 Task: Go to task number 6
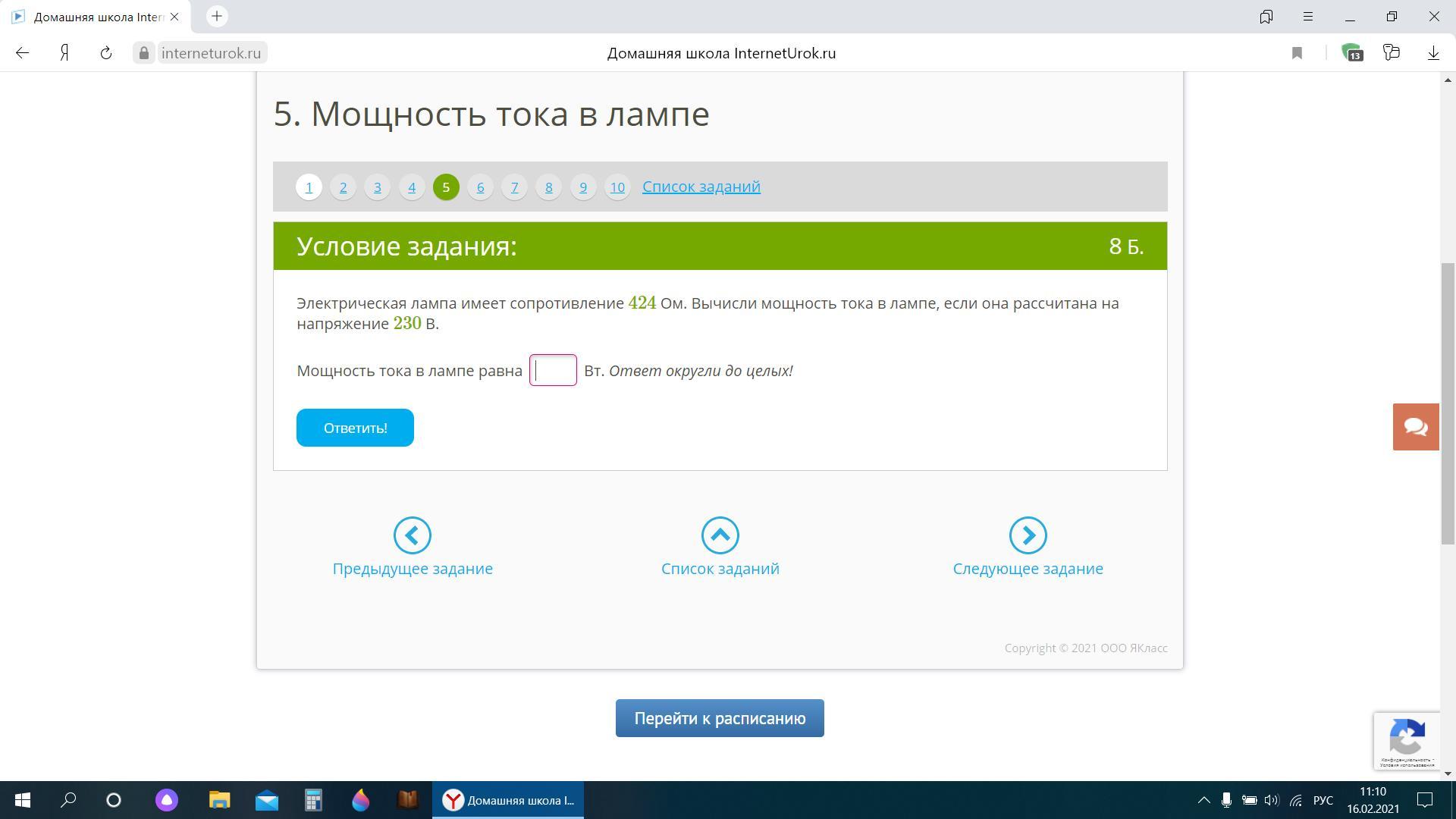click(480, 187)
